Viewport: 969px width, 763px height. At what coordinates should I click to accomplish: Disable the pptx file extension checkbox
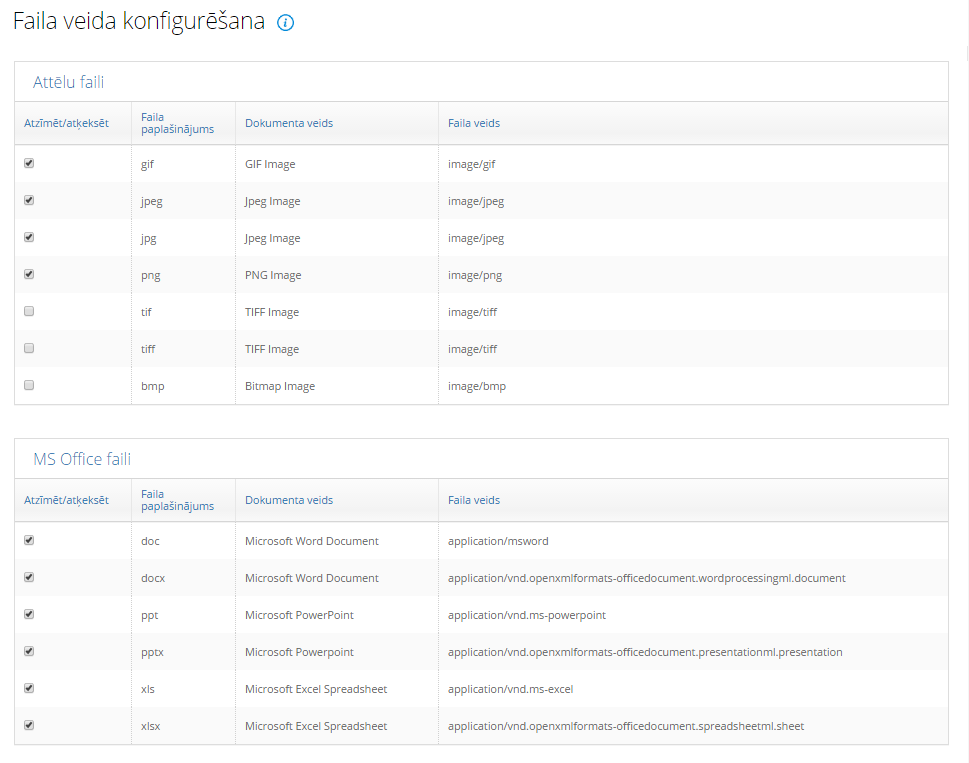coord(29,651)
